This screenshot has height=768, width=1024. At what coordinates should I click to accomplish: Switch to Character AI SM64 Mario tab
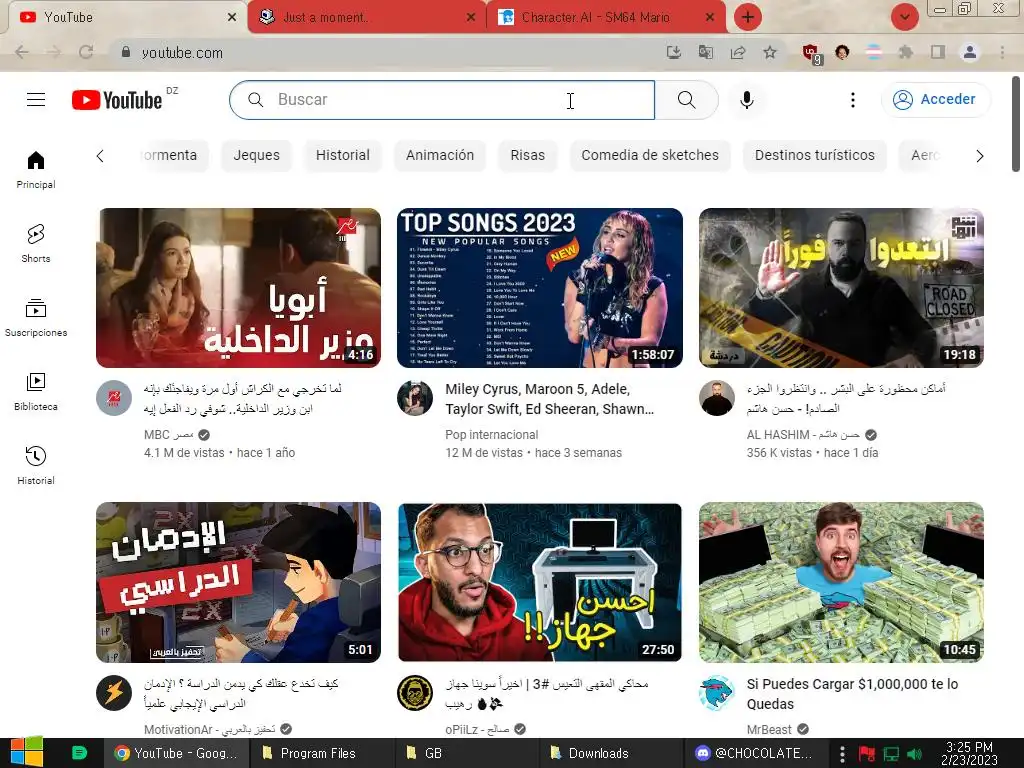click(x=606, y=17)
